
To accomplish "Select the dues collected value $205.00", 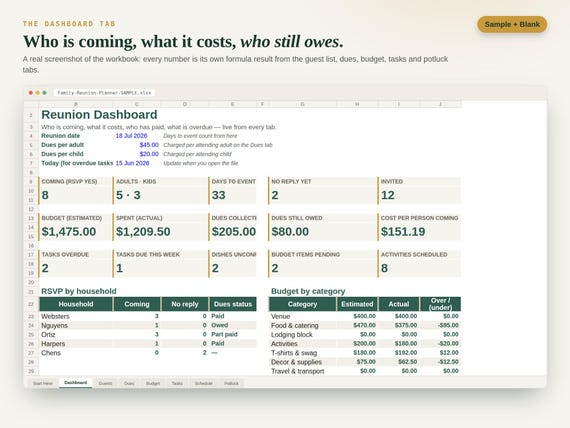I will [234, 232].
